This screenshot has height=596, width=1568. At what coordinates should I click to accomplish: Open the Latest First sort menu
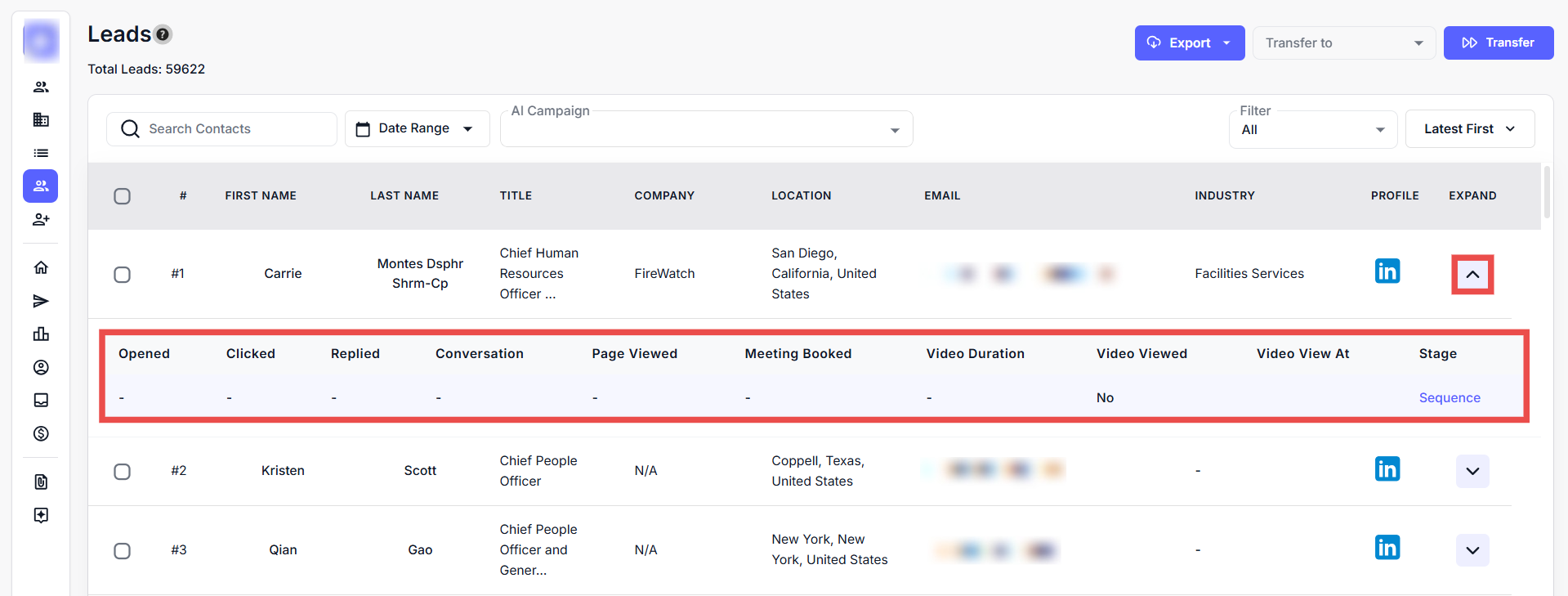coord(1469,129)
